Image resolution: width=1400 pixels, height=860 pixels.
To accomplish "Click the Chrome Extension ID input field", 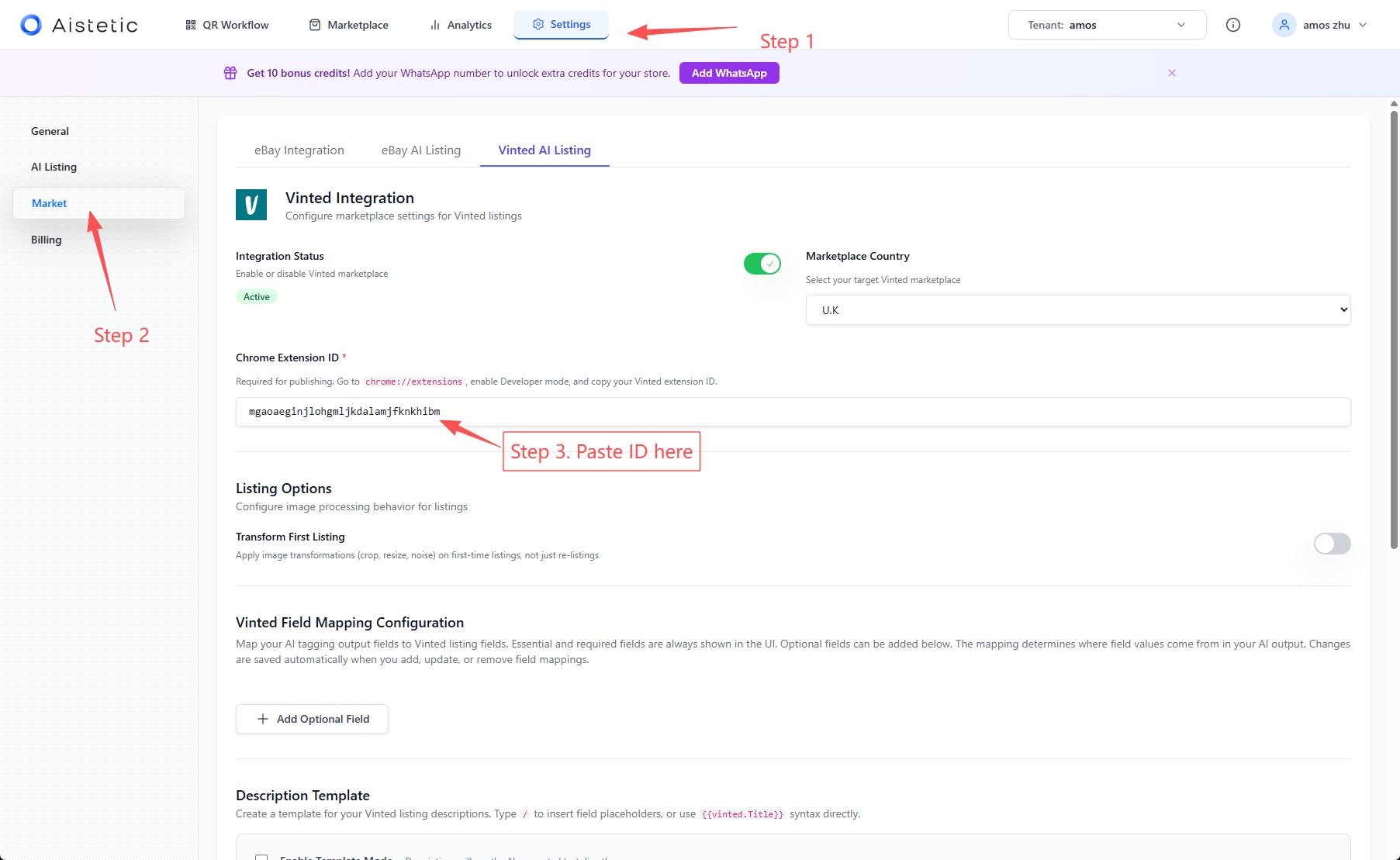I will pos(793,412).
